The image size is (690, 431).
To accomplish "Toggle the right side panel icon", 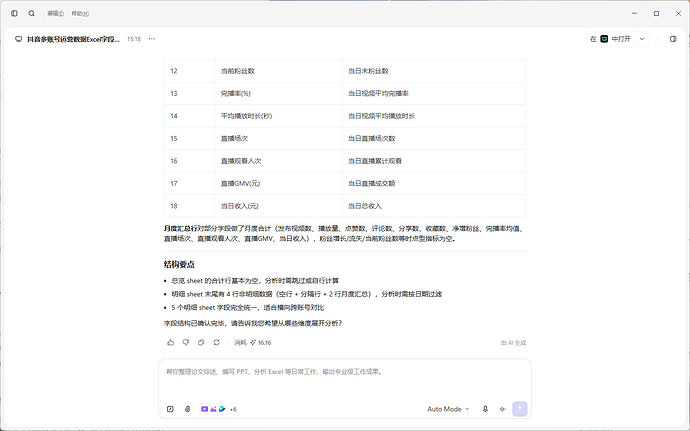I will (x=673, y=39).
